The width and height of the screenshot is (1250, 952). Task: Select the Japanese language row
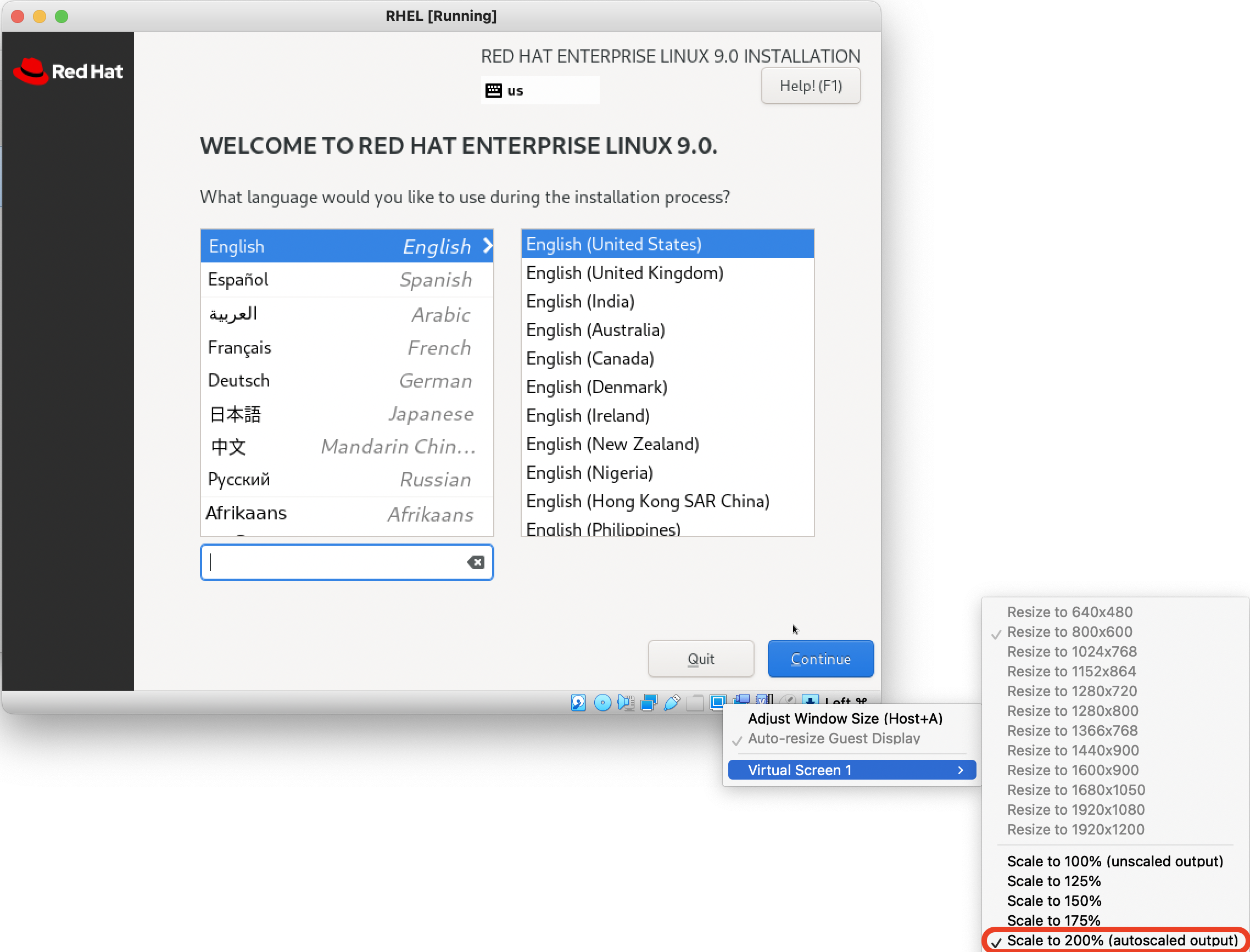(x=347, y=413)
